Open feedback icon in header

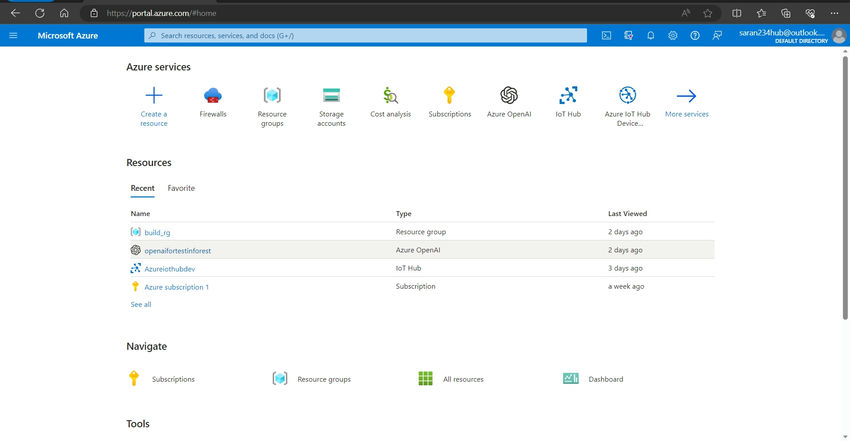pyautogui.click(x=717, y=36)
